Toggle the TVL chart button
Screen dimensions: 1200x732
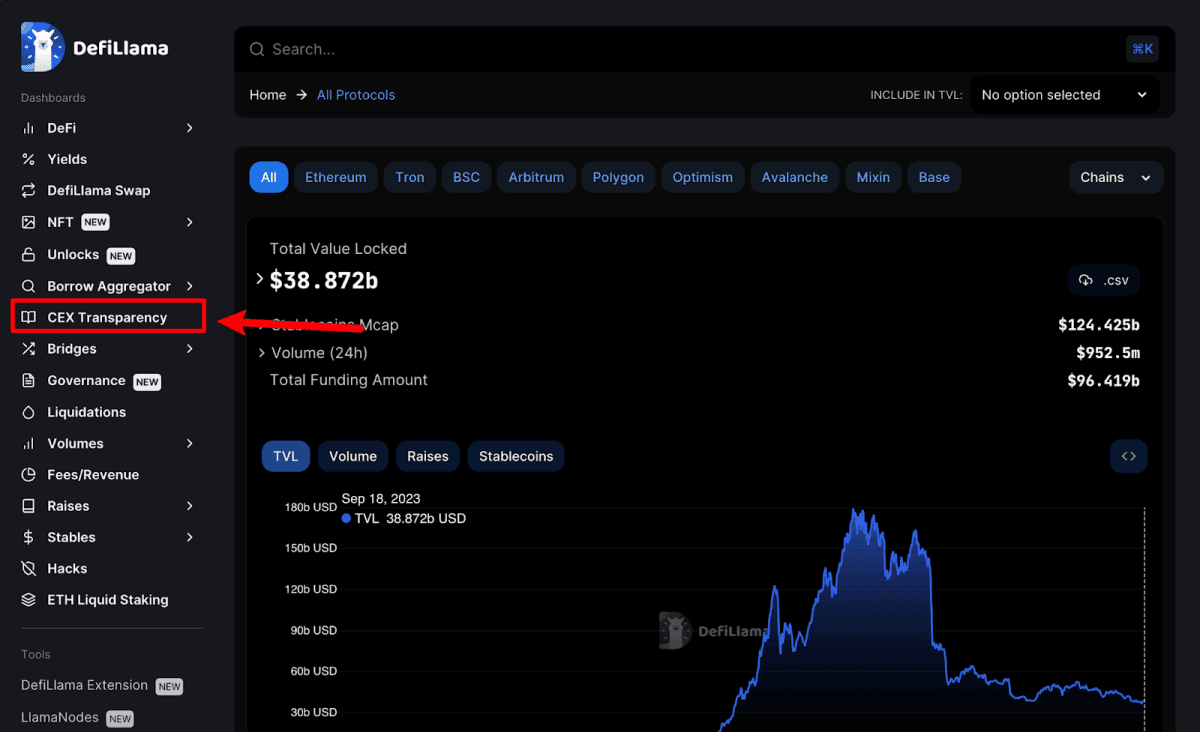[286, 456]
